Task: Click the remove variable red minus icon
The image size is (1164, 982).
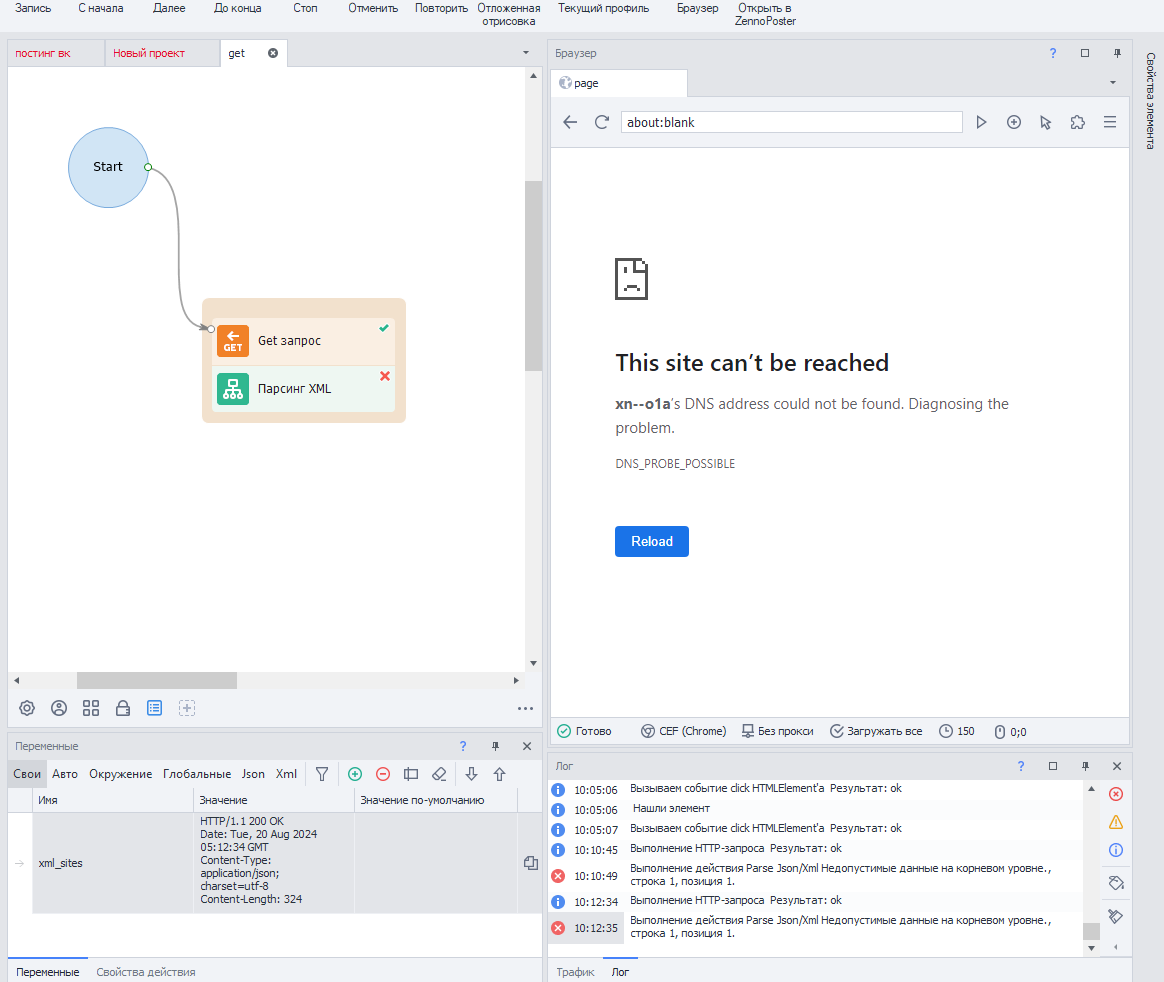Action: (x=382, y=774)
